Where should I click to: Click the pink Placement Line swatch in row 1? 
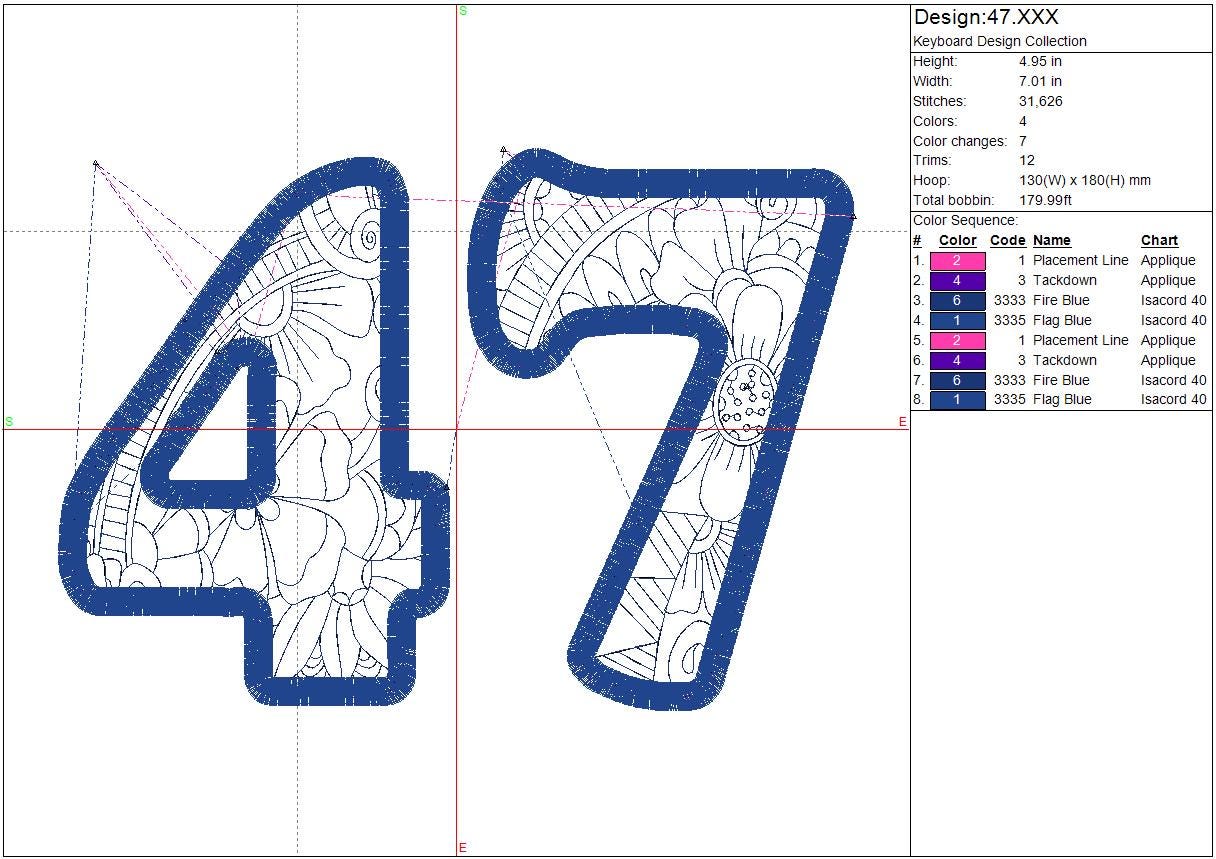[x=957, y=261]
